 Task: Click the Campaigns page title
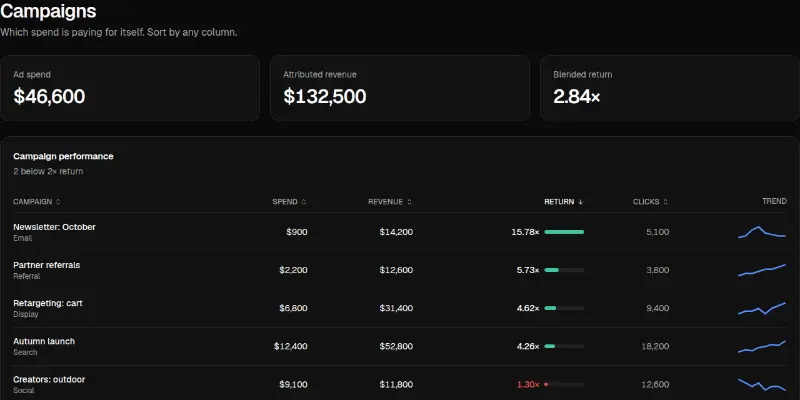click(48, 11)
